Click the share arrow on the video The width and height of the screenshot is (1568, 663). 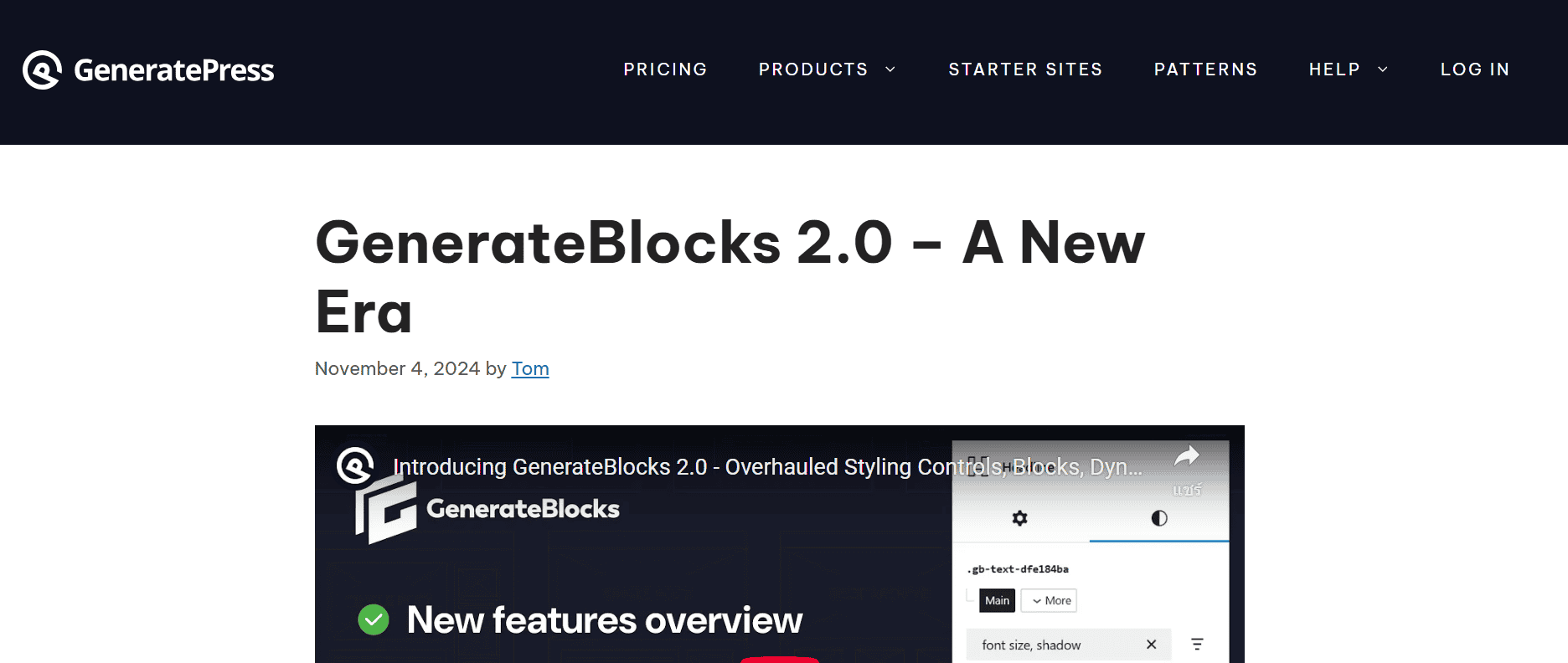point(1187,457)
